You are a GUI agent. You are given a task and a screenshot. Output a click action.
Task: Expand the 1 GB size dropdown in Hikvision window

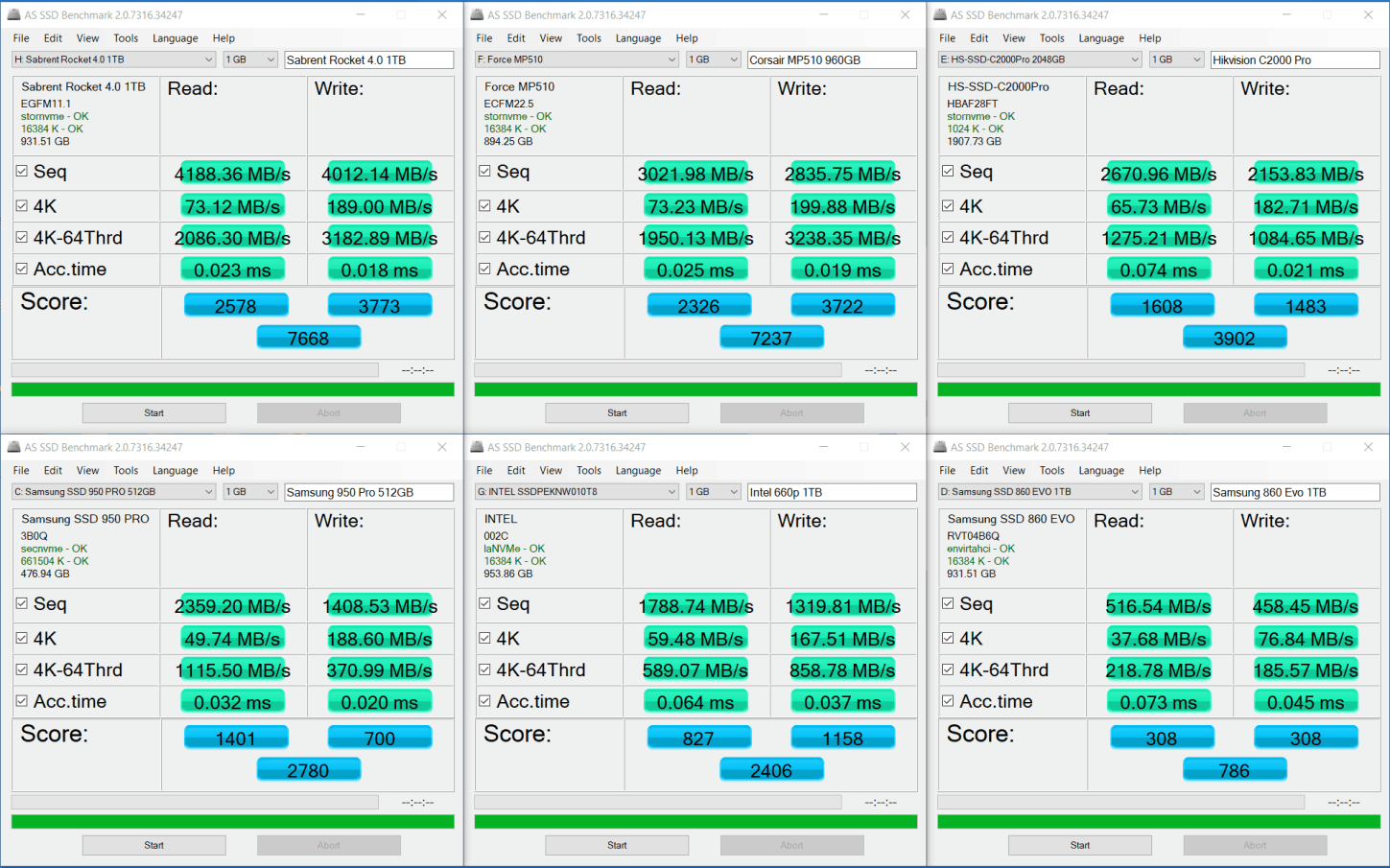click(1177, 59)
